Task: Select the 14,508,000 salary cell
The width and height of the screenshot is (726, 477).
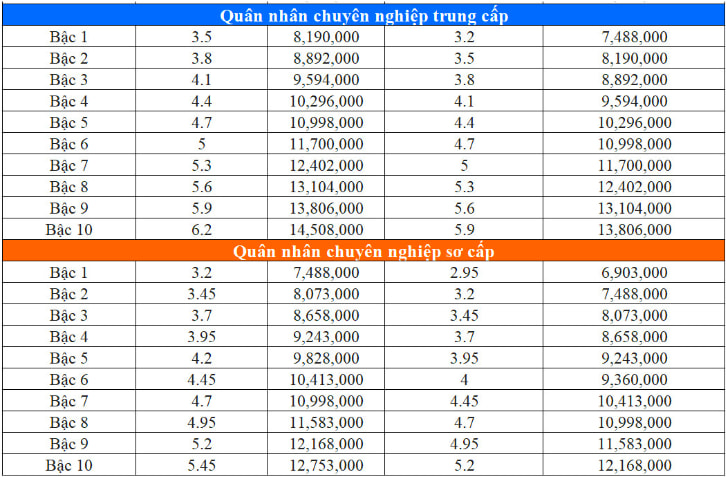Action: coord(329,229)
